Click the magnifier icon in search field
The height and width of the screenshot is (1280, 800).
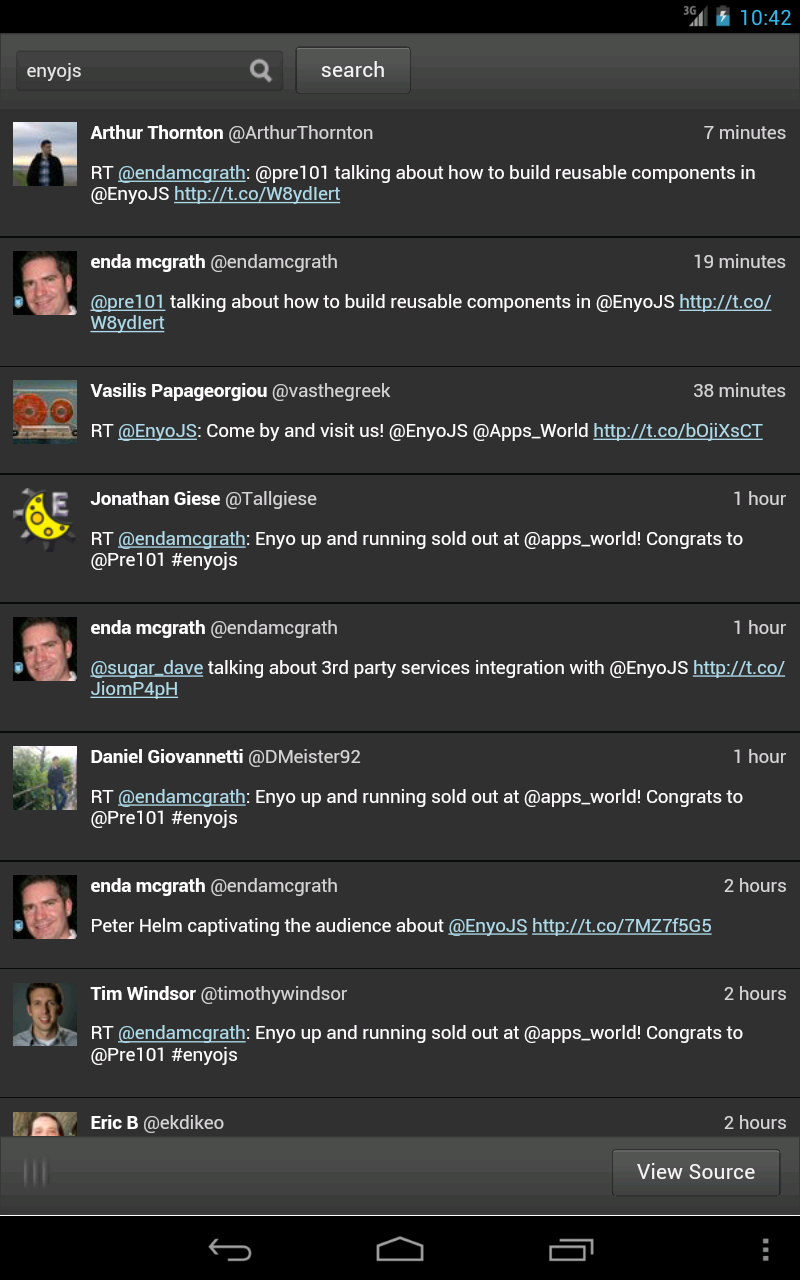pos(261,70)
